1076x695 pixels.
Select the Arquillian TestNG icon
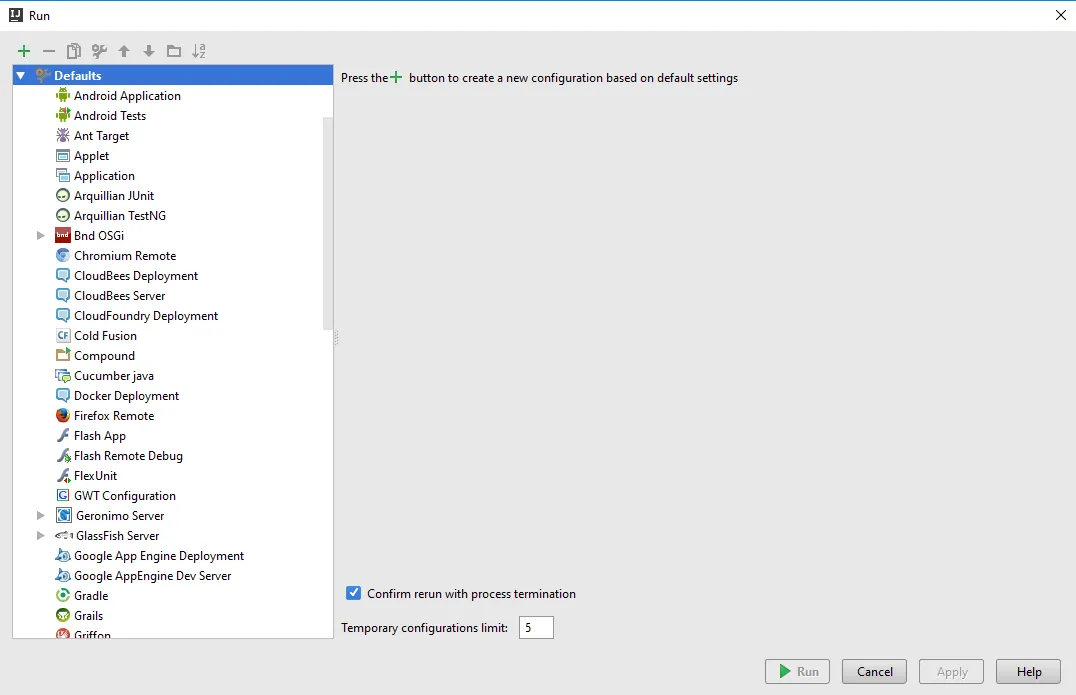[x=63, y=215]
